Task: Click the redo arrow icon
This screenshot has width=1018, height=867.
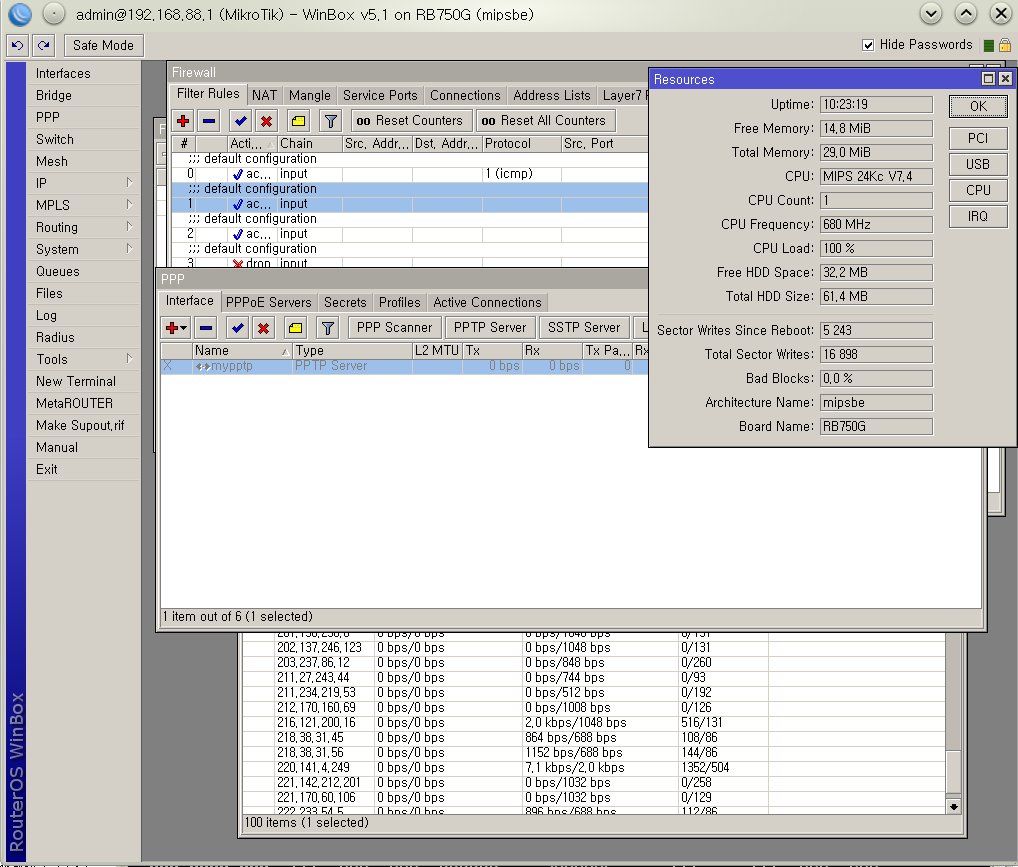Action: tap(43, 45)
